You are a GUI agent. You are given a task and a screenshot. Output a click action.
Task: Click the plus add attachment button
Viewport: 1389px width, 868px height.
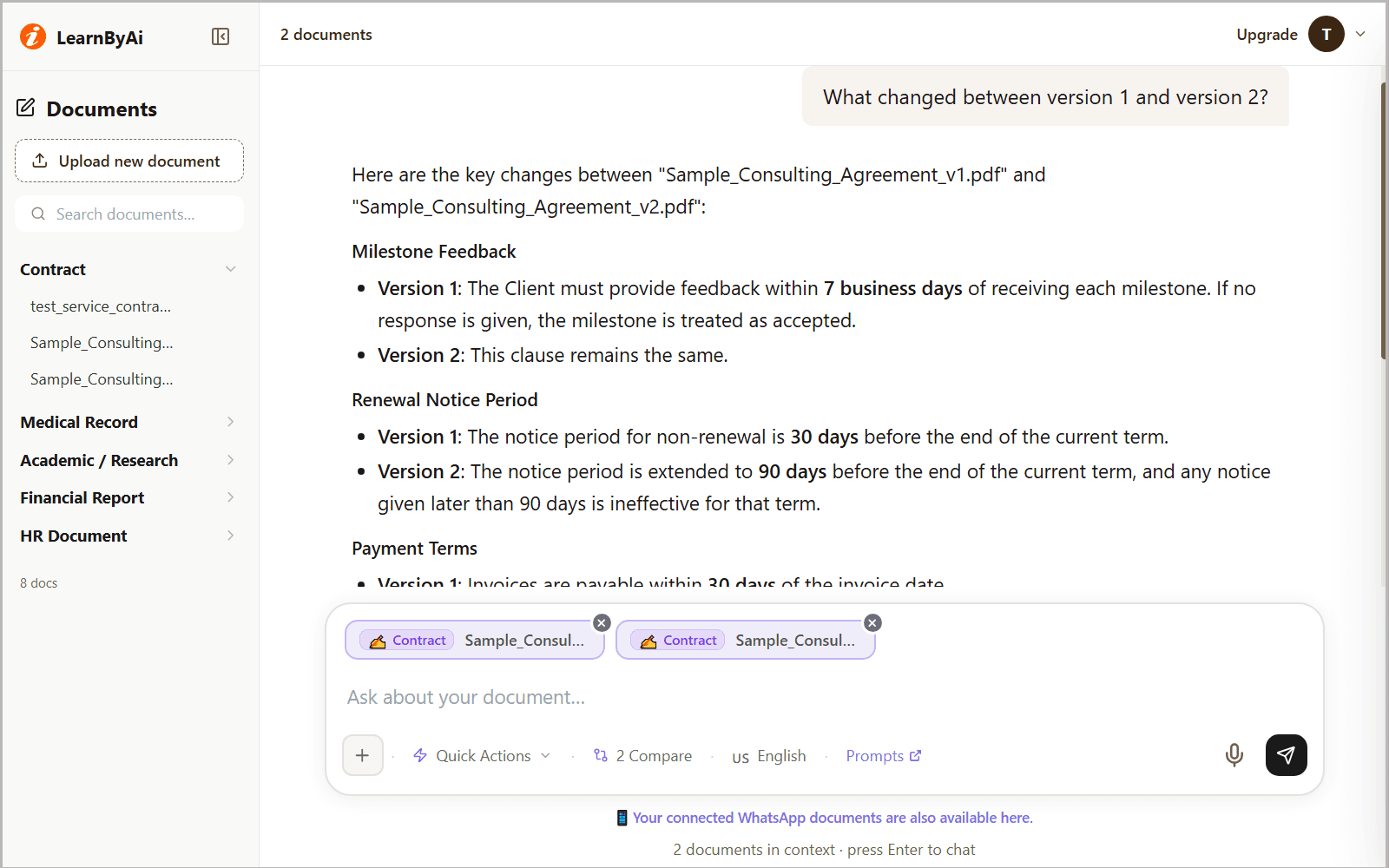363,755
